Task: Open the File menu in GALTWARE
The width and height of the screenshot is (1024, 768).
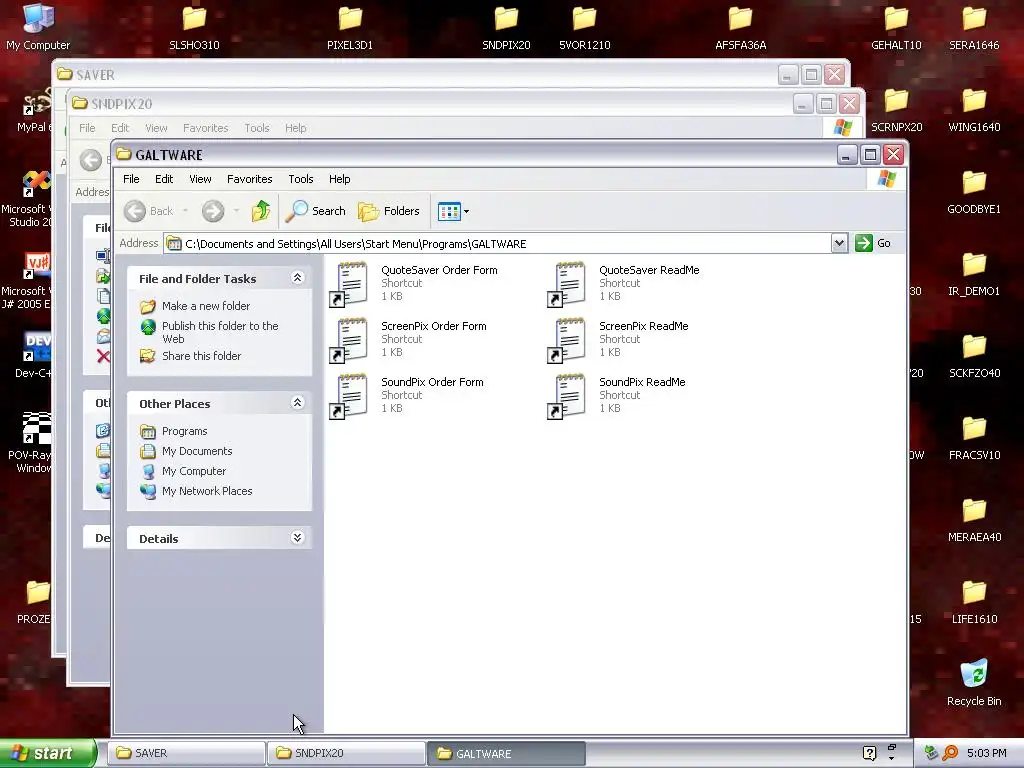Action: [131, 179]
